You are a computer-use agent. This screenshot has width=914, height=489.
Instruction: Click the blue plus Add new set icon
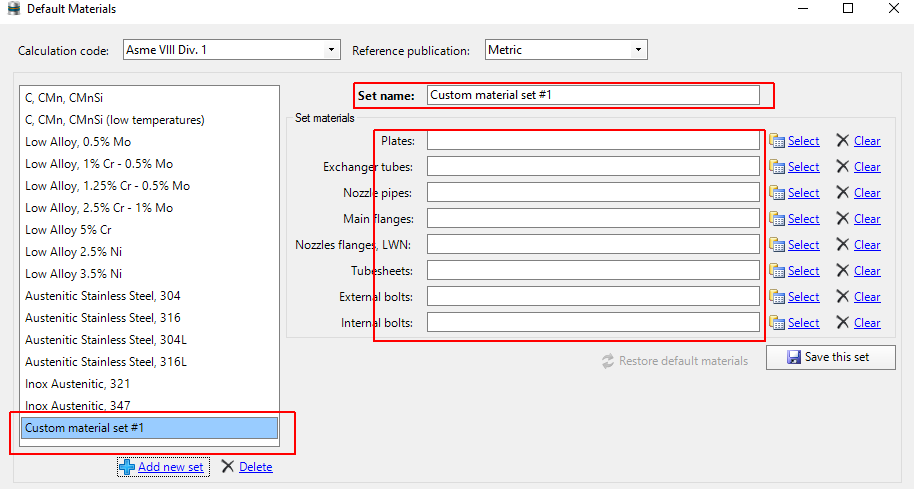click(x=126, y=466)
